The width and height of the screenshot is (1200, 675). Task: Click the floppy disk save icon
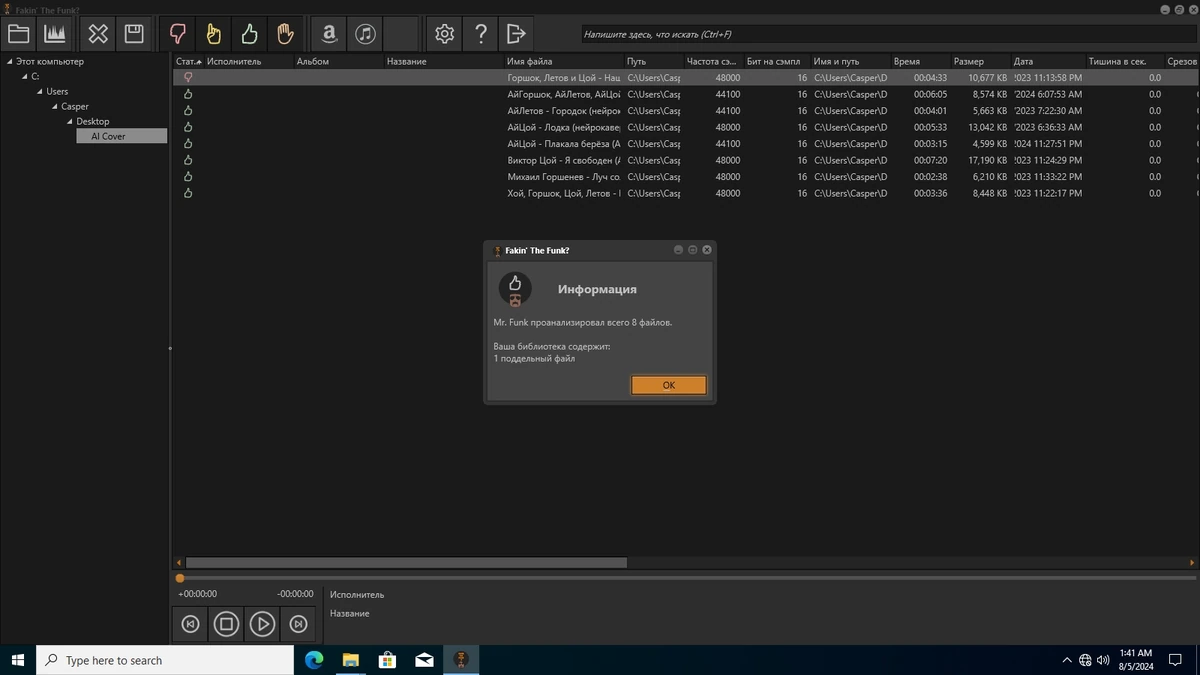point(134,34)
